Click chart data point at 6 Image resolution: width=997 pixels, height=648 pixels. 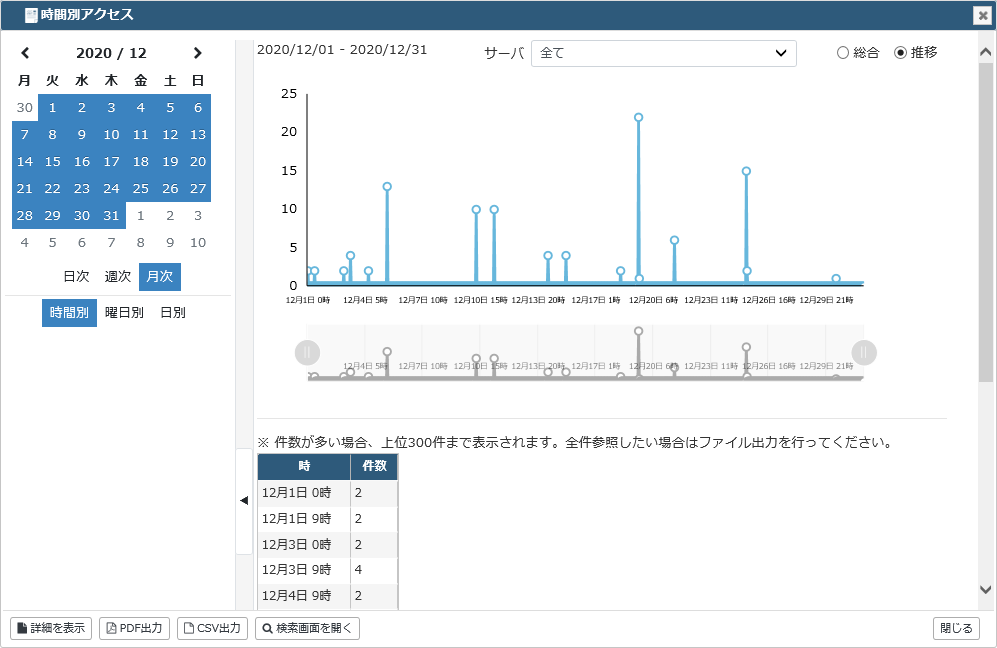coord(675,240)
